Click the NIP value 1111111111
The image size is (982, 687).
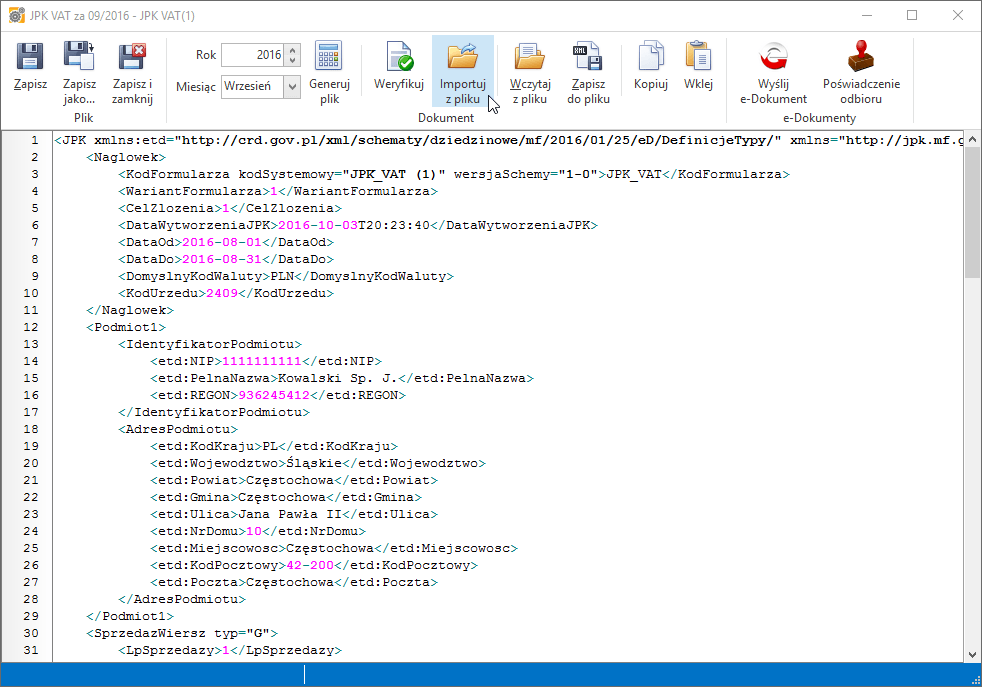click(x=262, y=361)
